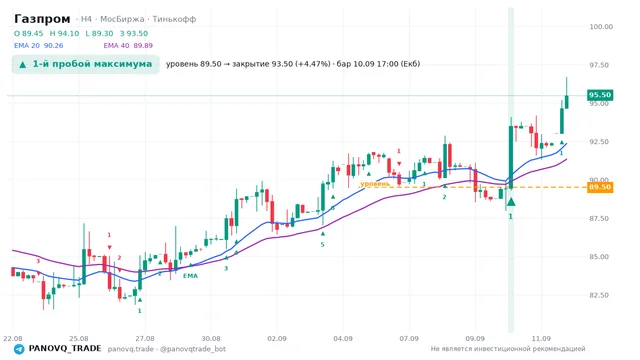Click the highlighted tall green breakout candle
The height and width of the screenshot is (360, 640).
tap(511, 157)
